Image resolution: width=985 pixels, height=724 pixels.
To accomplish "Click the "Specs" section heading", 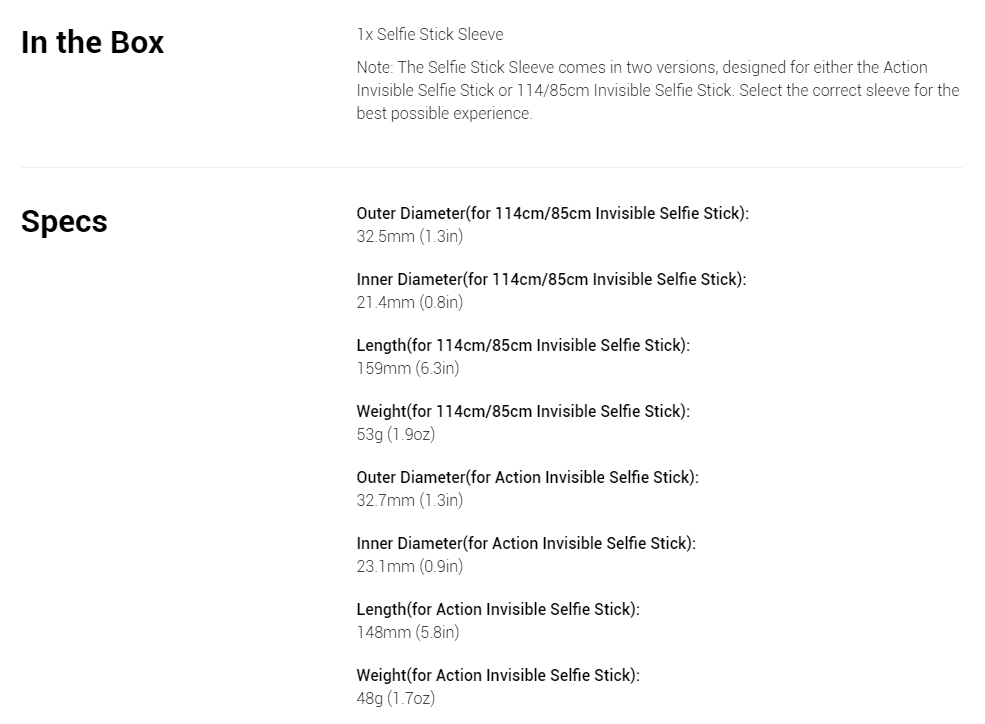I will (x=64, y=222).
